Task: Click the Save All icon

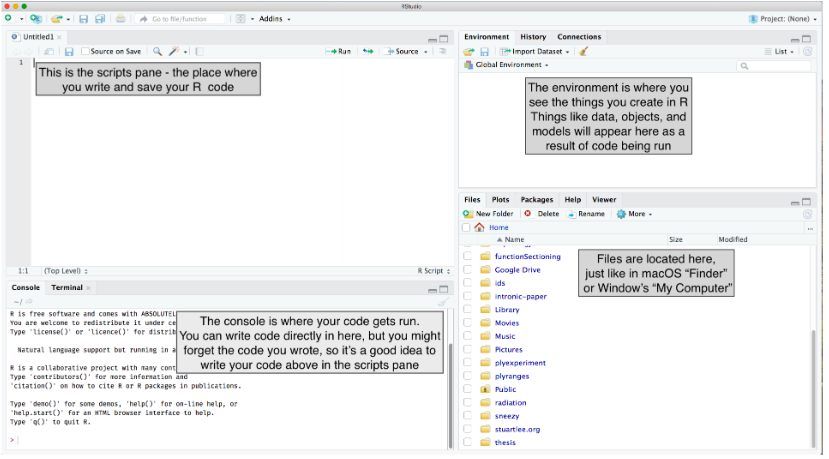Action: 100,19
